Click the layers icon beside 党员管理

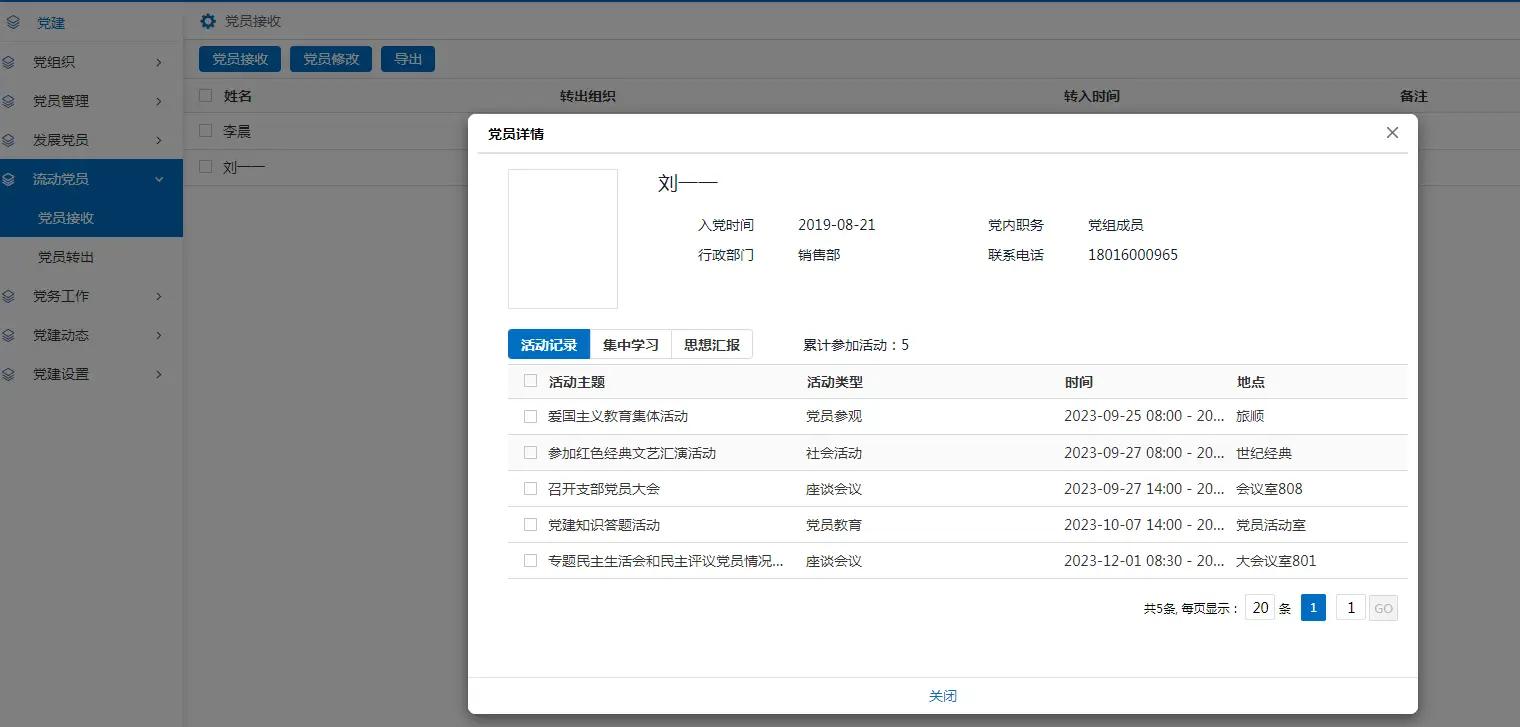coord(9,101)
